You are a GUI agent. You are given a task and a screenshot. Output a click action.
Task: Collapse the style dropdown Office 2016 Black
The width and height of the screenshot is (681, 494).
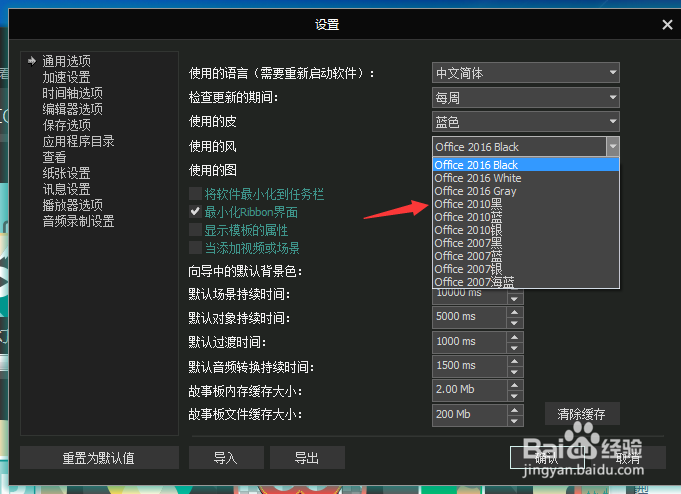point(613,147)
